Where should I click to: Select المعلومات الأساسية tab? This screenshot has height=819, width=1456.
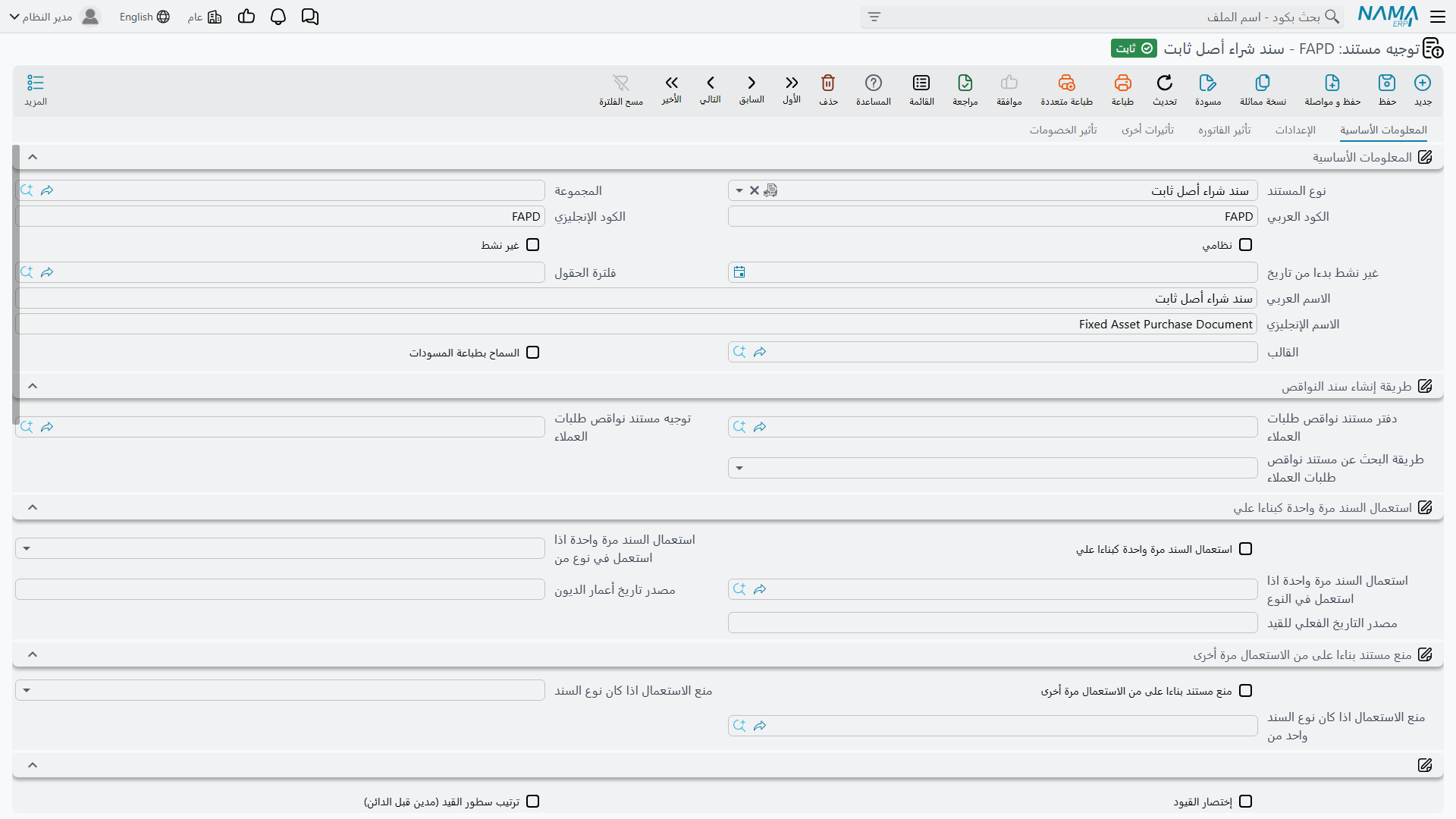[x=1383, y=130]
